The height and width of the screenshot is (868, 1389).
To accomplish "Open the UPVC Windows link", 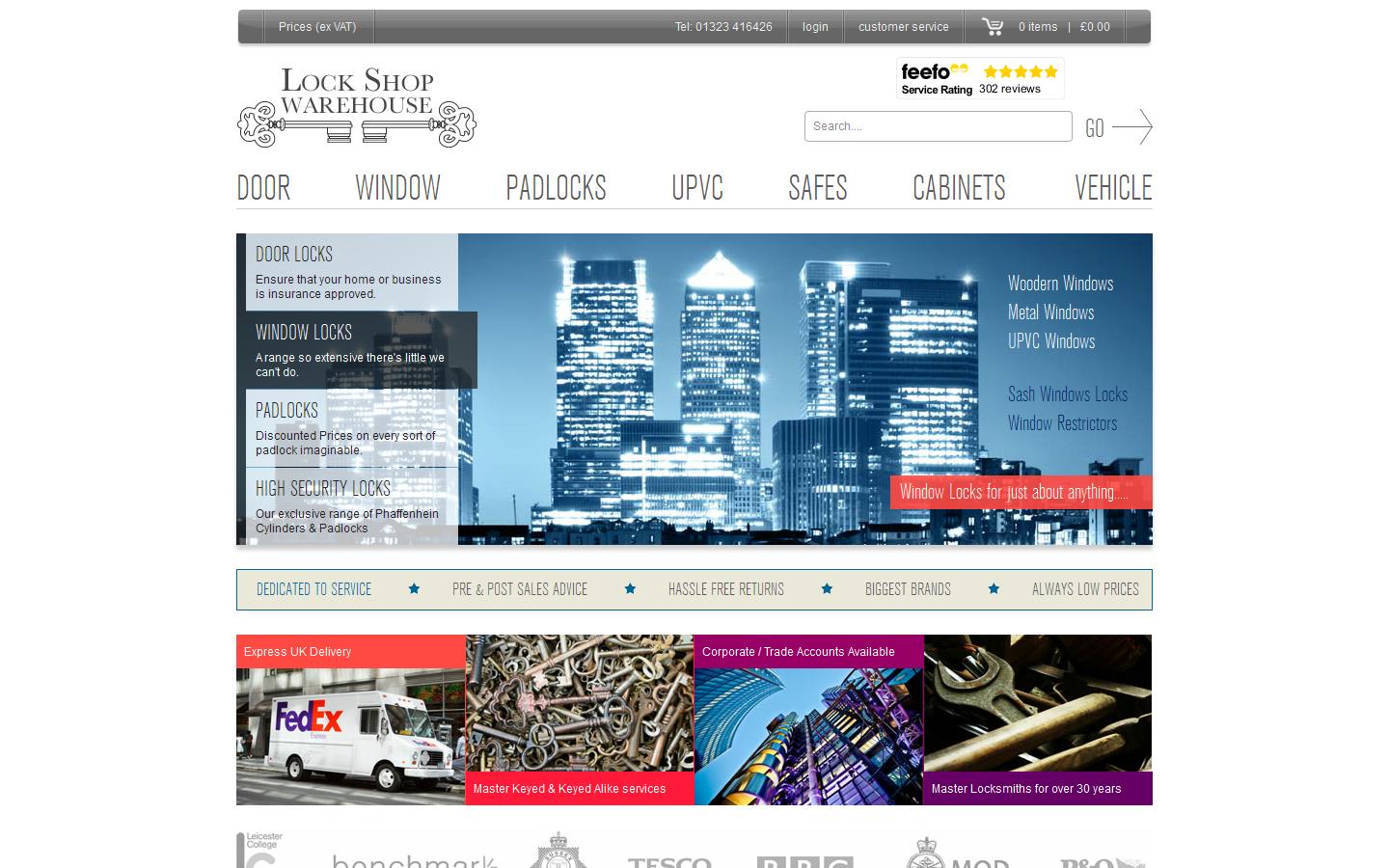I will (1050, 341).
